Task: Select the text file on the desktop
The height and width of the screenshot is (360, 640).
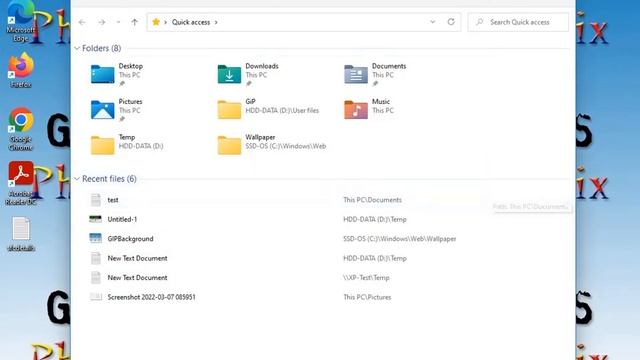Action: coord(20,234)
